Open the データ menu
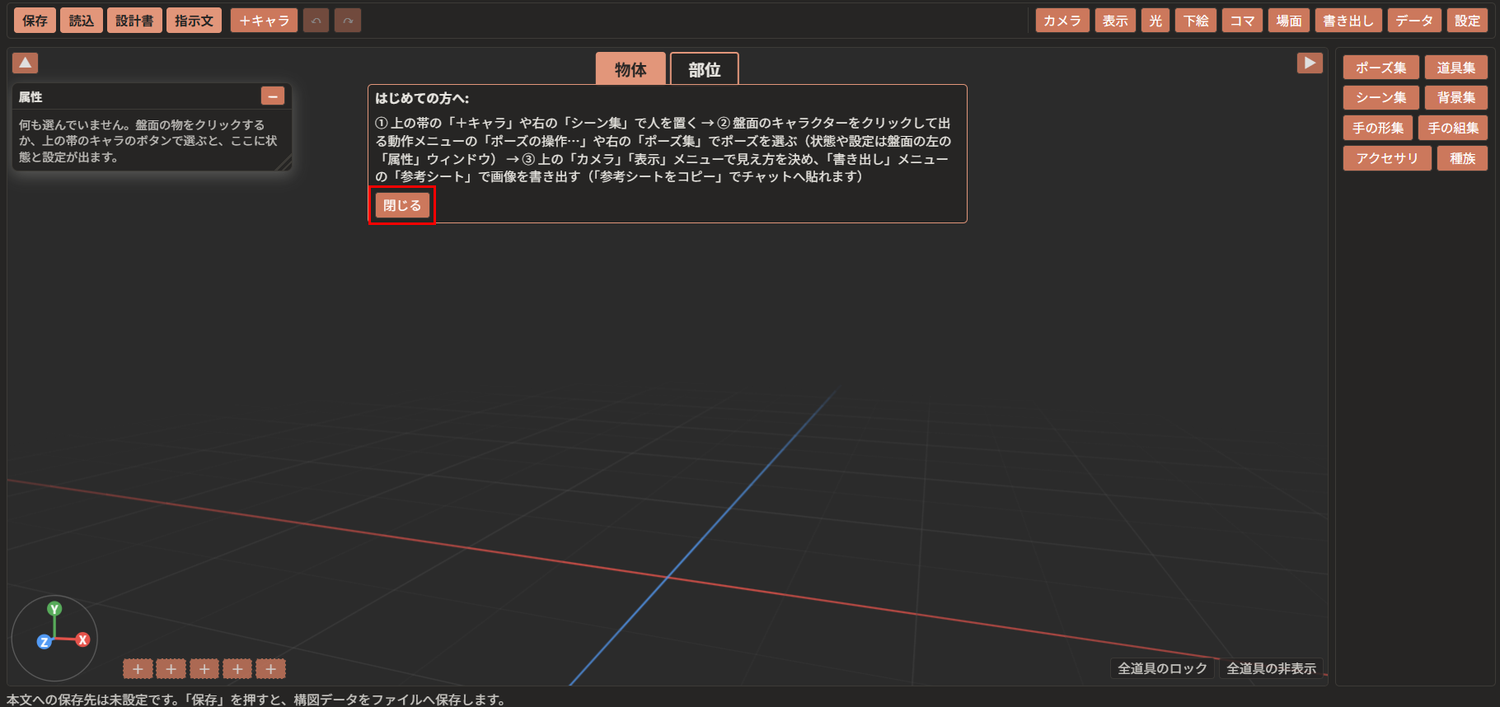 [1415, 20]
